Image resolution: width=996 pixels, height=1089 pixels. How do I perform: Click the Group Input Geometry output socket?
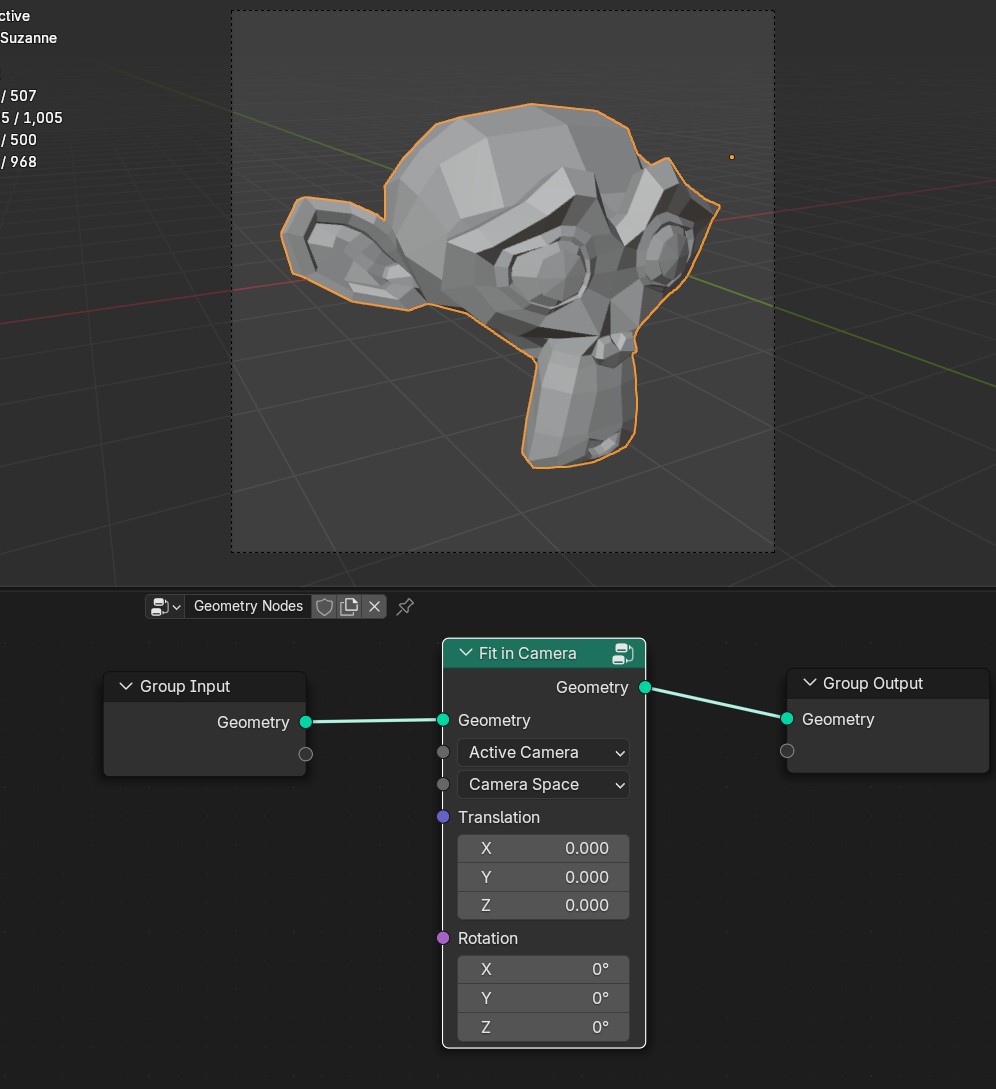[x=306, y=722]
